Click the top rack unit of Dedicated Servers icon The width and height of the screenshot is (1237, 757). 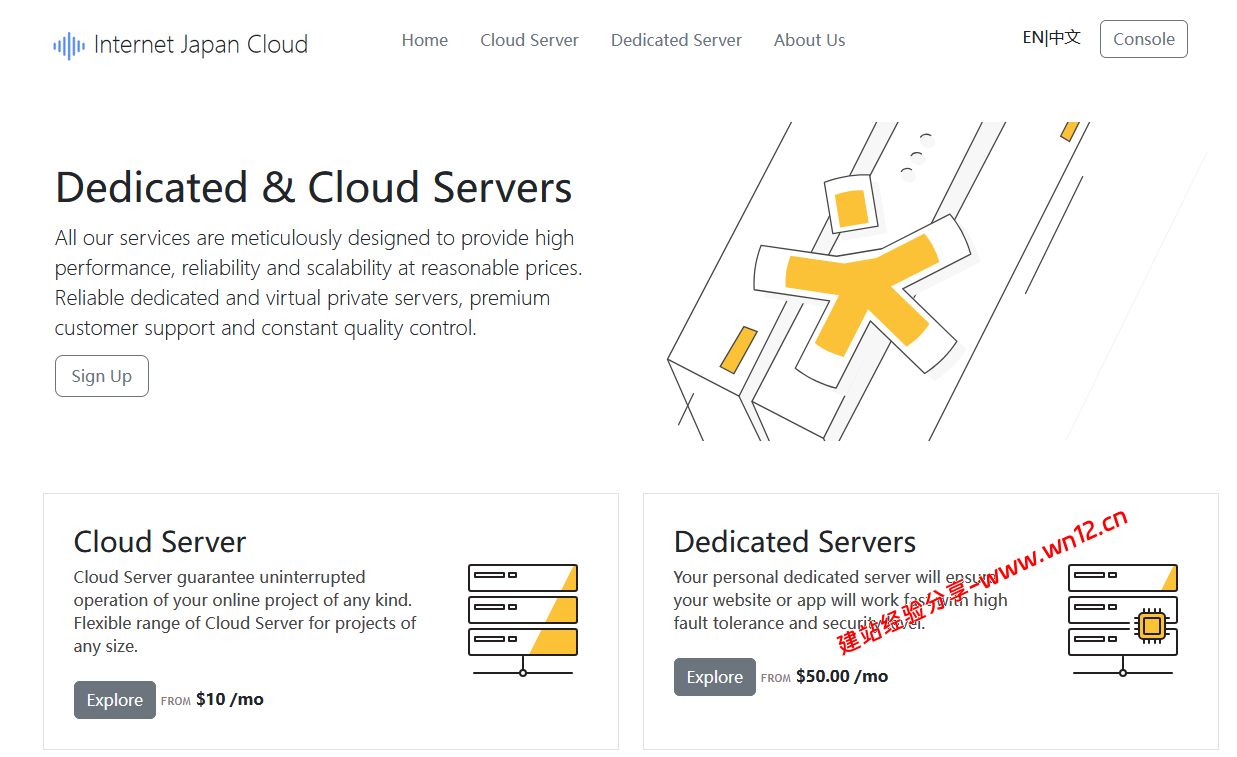point(1122,577)
